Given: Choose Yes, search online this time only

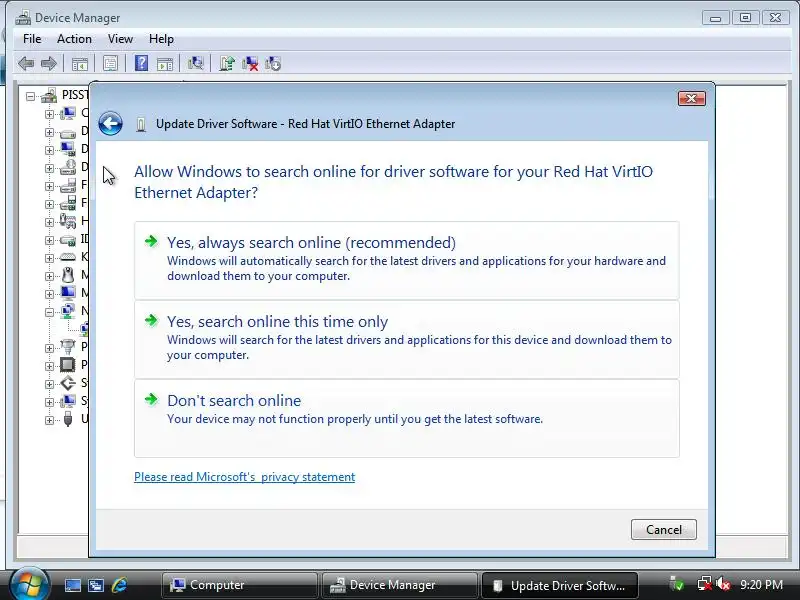Looking at the screenshot, I should 407,339.
